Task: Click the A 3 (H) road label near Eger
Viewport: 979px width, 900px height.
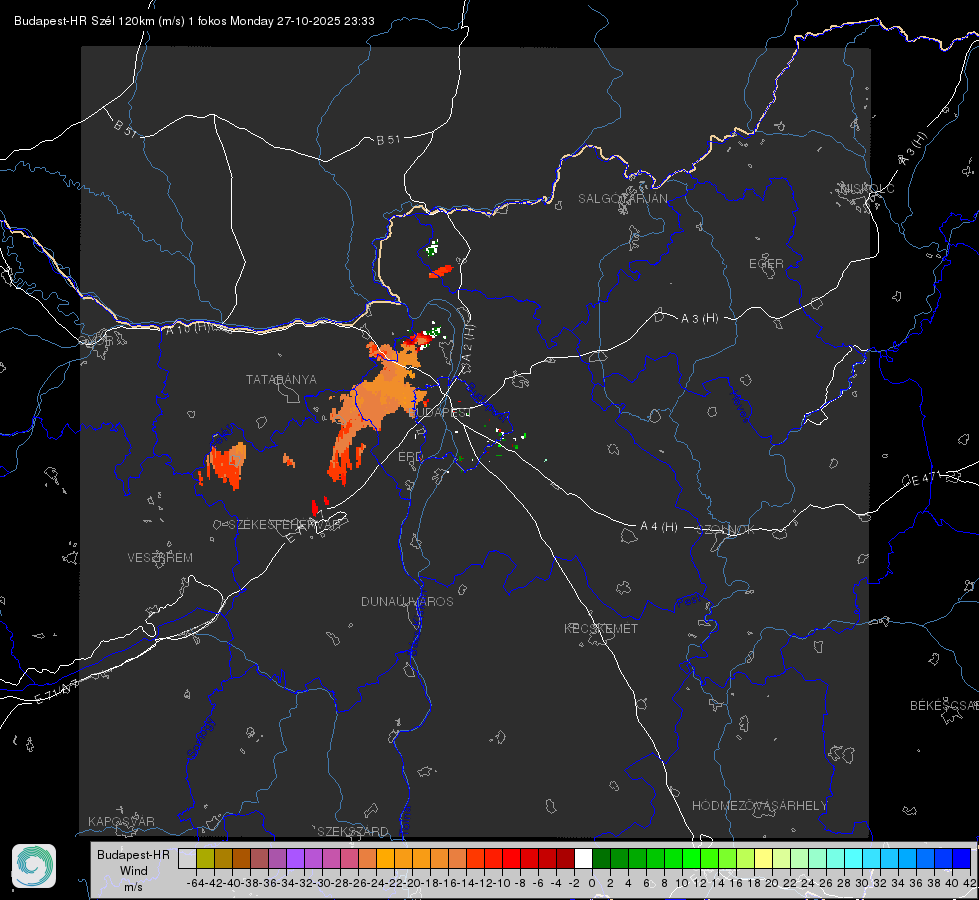Action: pyautogui.click(x=699, y=319)
